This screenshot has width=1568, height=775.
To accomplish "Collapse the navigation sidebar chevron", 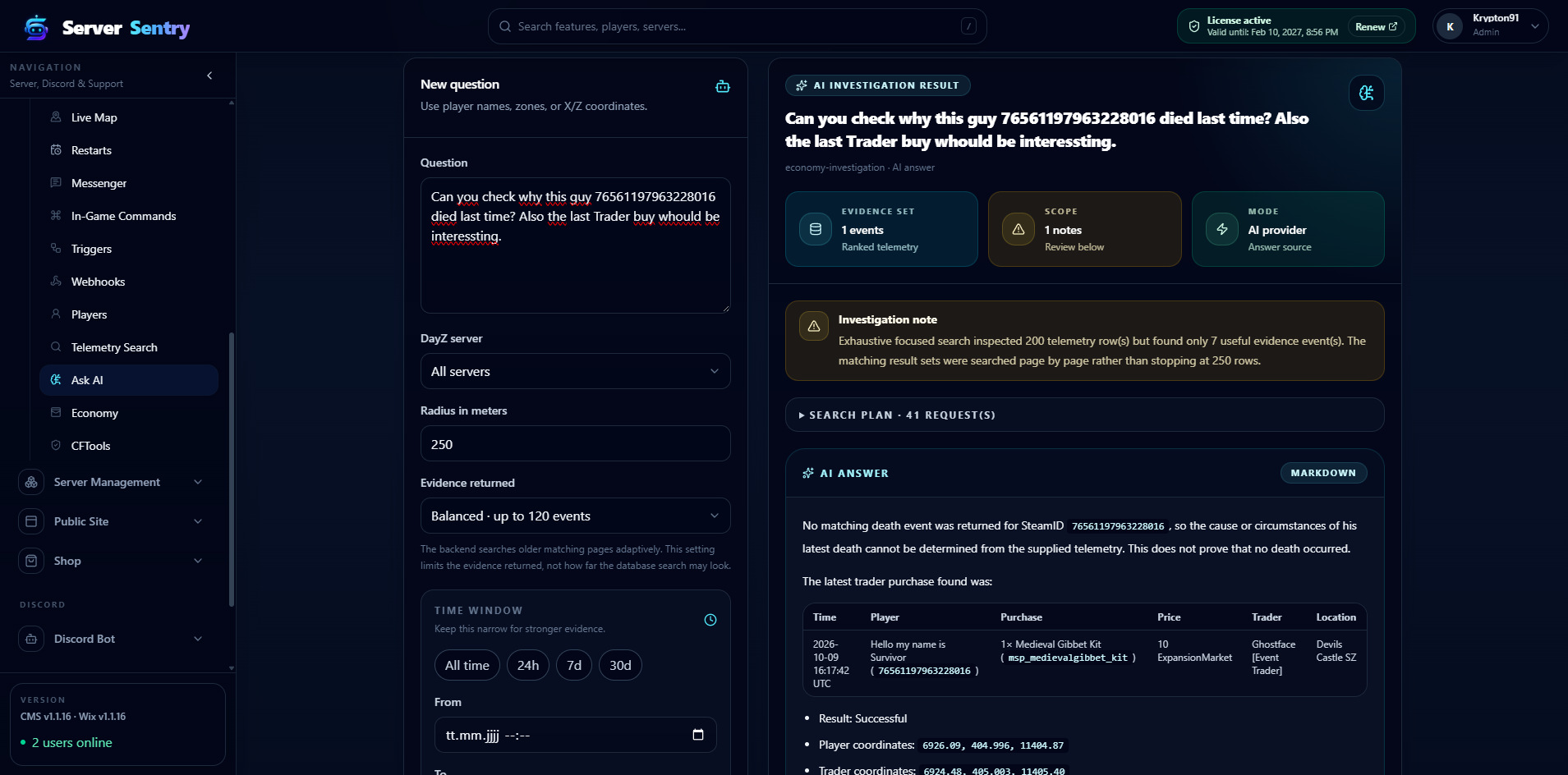I will [x=209, y=76].
